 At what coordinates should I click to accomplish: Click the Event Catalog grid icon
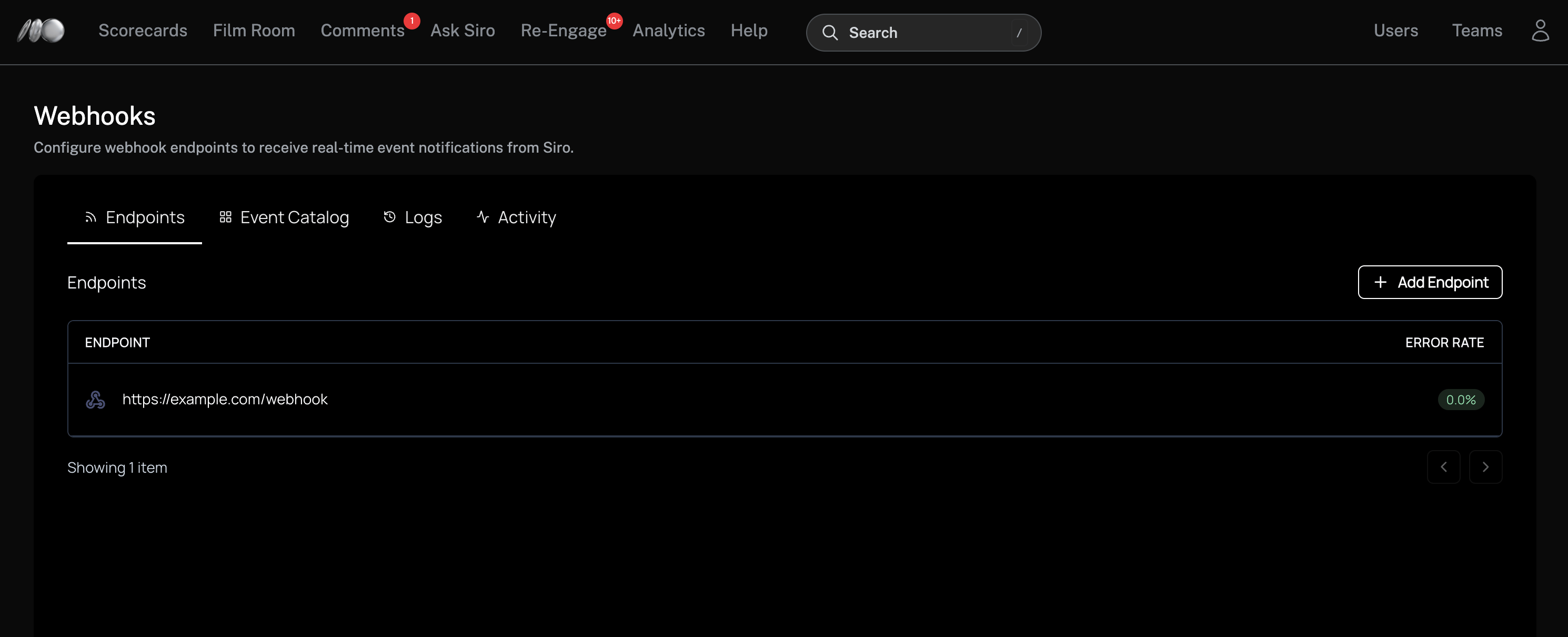(225, 217)
